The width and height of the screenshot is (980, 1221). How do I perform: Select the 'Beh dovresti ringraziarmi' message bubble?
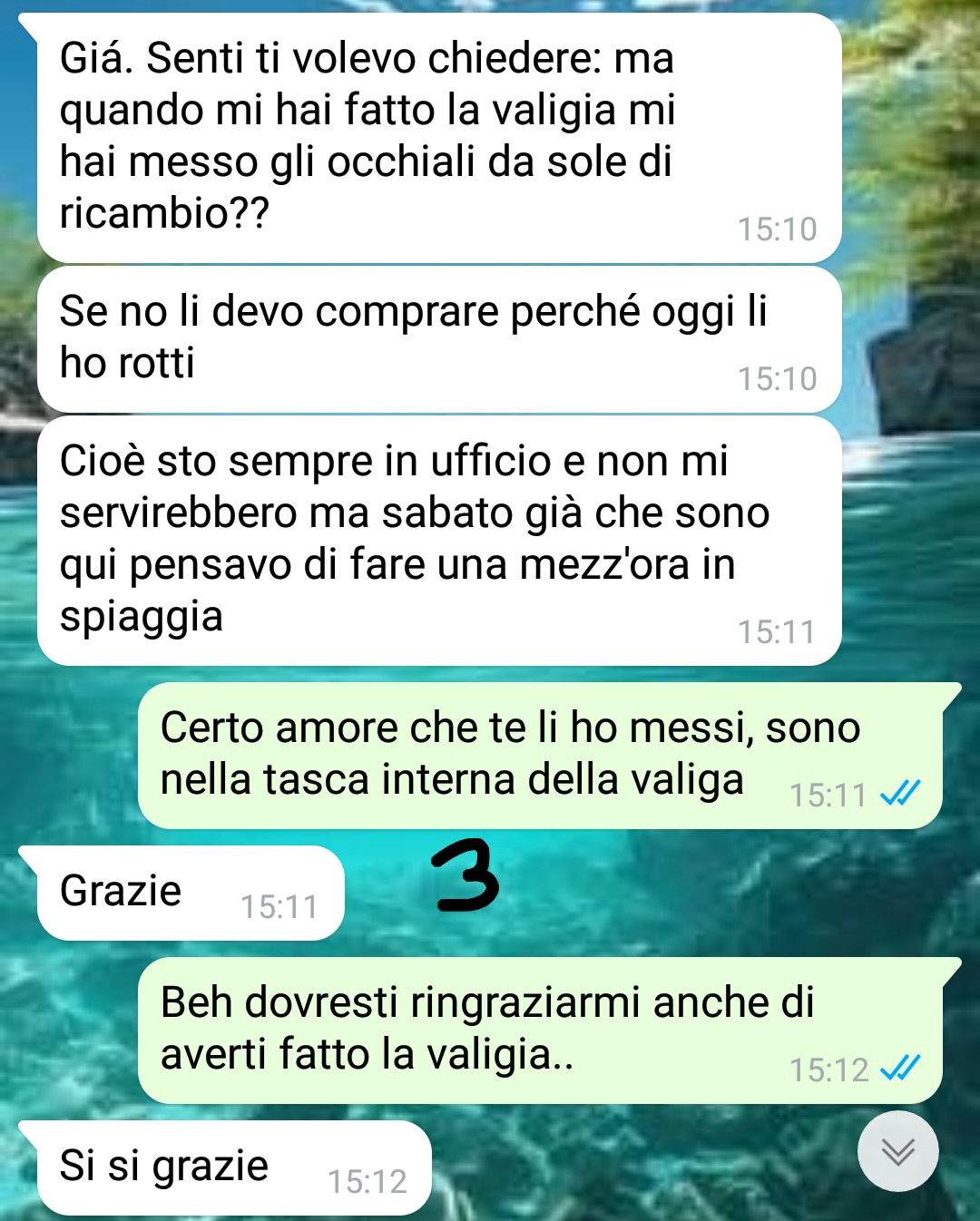coord(540,1031)
